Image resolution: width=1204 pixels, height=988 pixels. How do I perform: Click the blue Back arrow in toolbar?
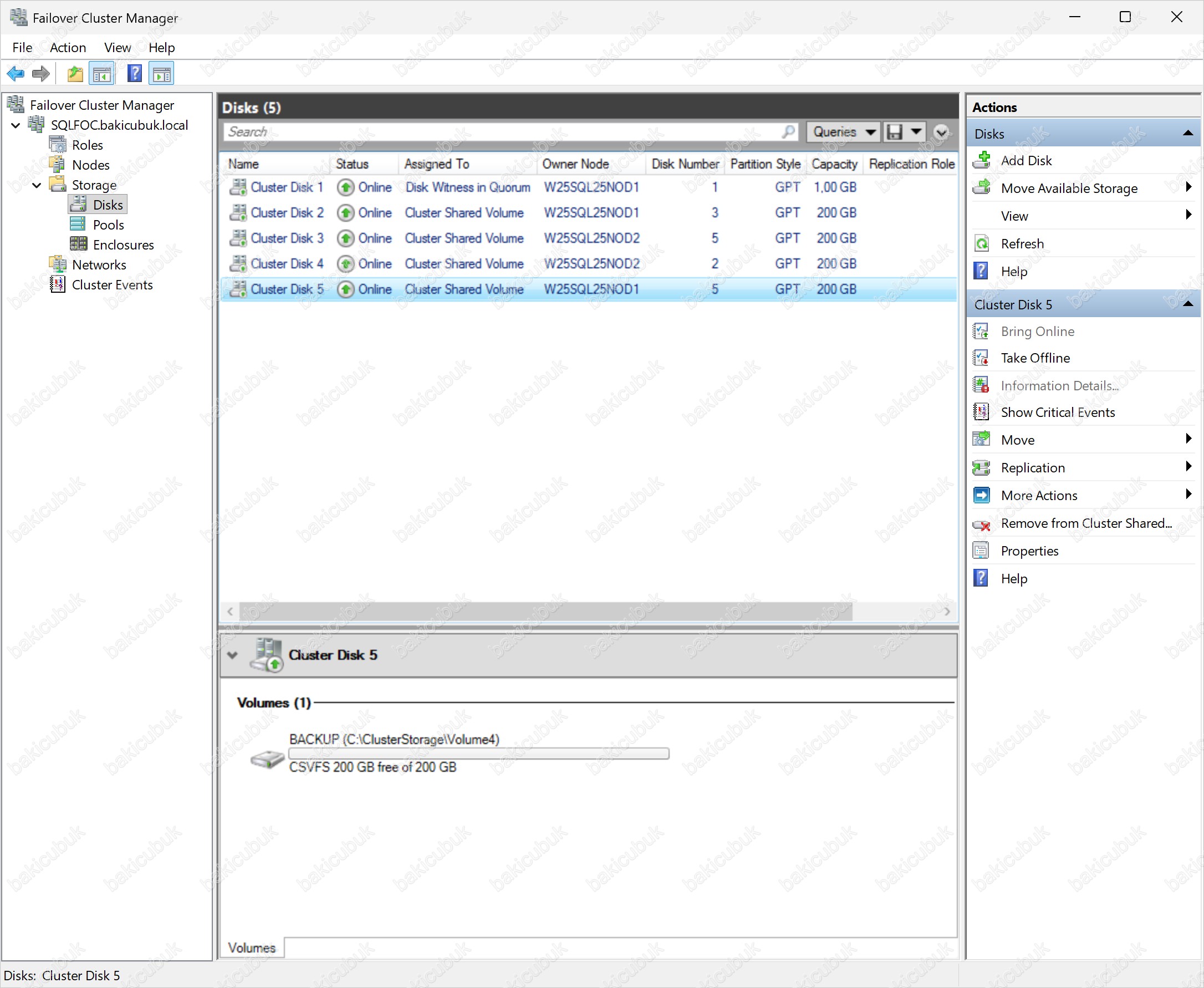click(16, 73)
